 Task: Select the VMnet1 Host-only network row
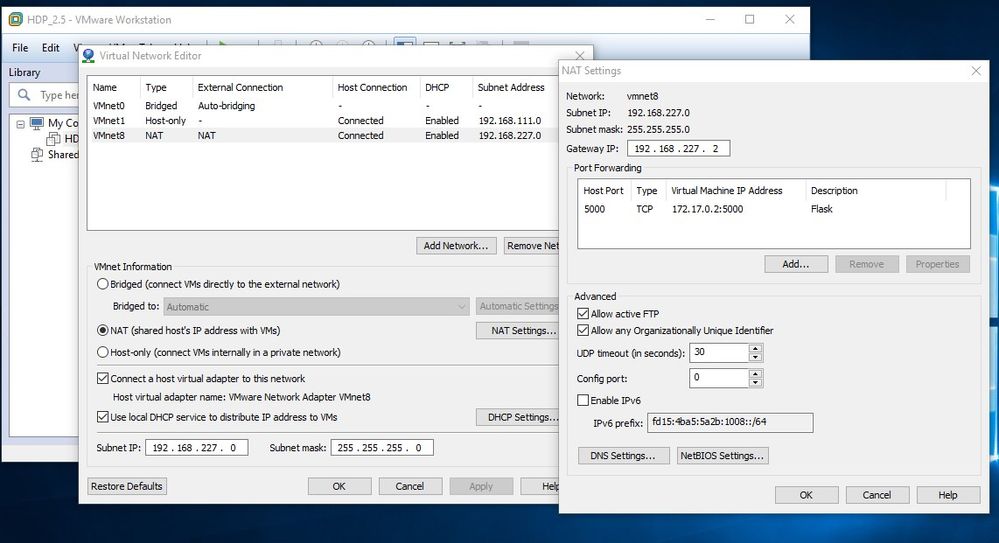[324, 120]
